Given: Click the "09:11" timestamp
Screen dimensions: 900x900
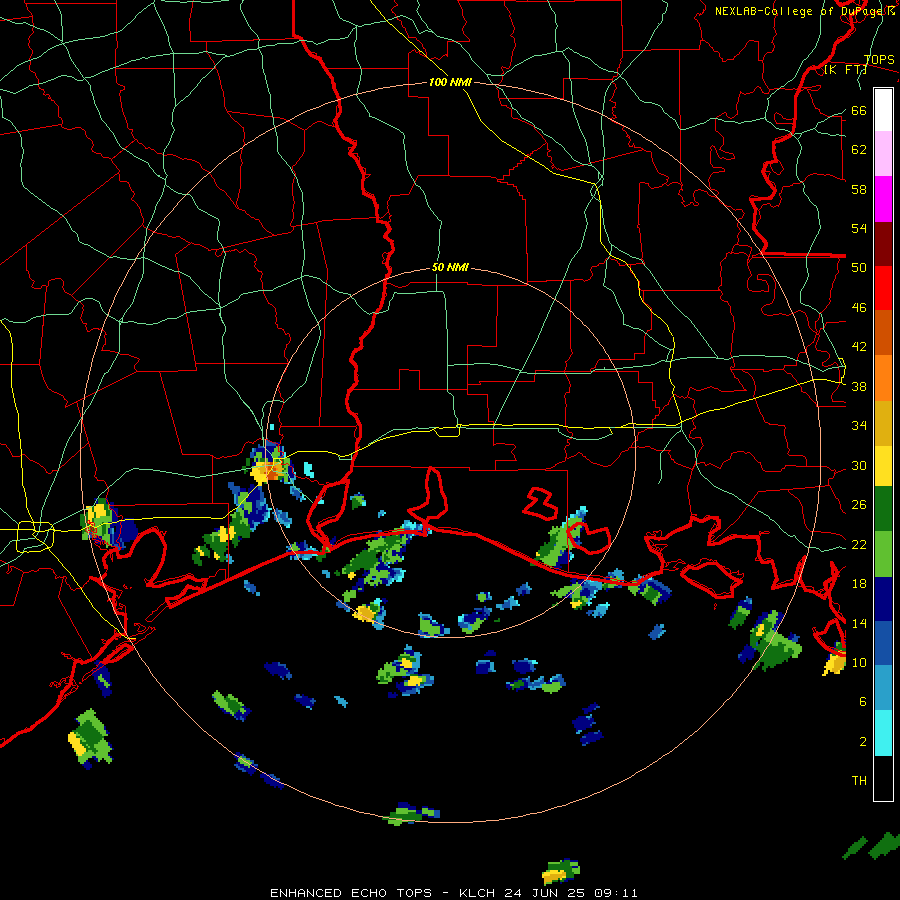Looking at the screenshot, I should (x=615, y=893).
